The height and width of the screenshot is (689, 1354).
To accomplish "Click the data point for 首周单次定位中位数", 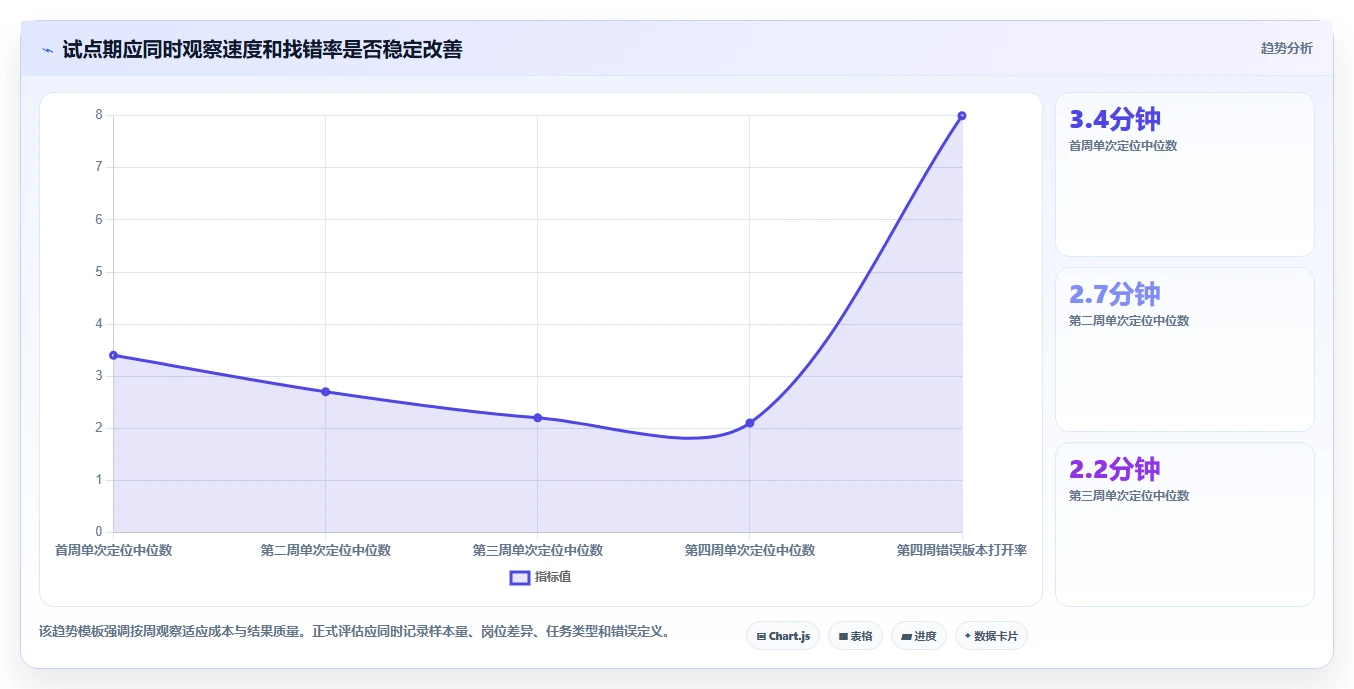I will point(113,355).
